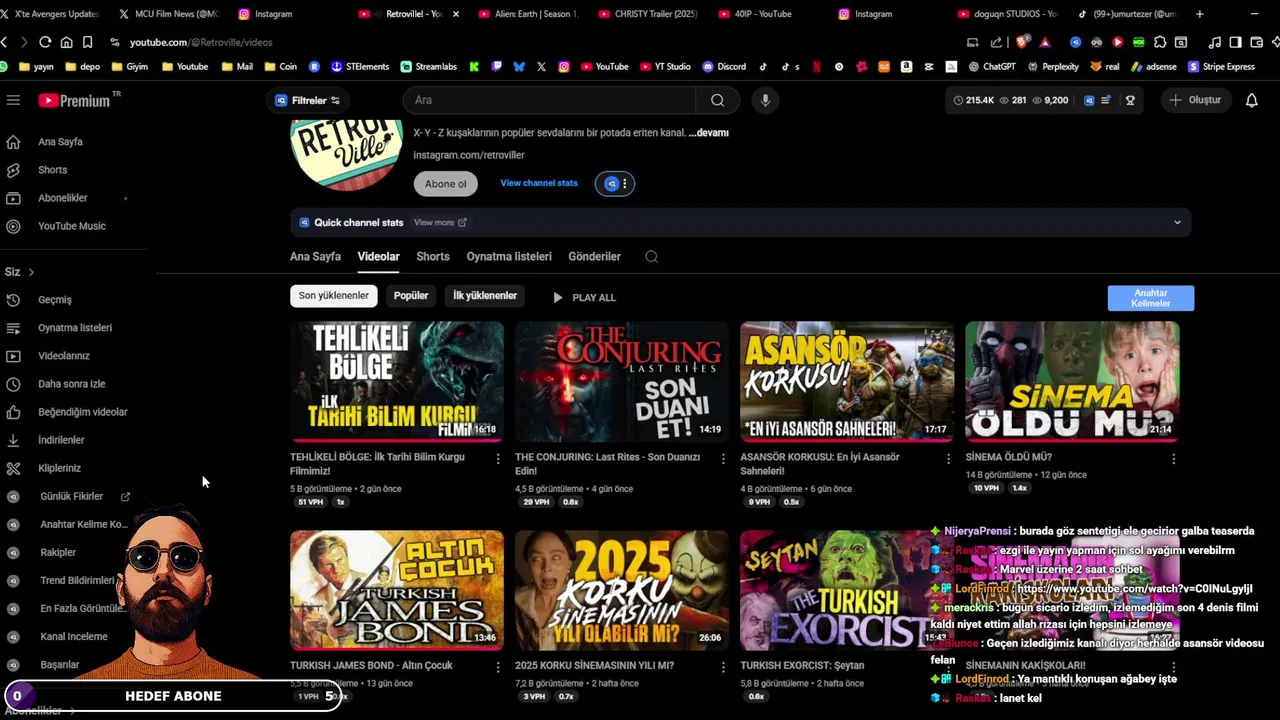Image resolution: width=1280 pixels, height=720 pixels.
Task: Open more options for SİNEMA ÖLDÜ MÜ video
Action: [x=1173, y=459]
